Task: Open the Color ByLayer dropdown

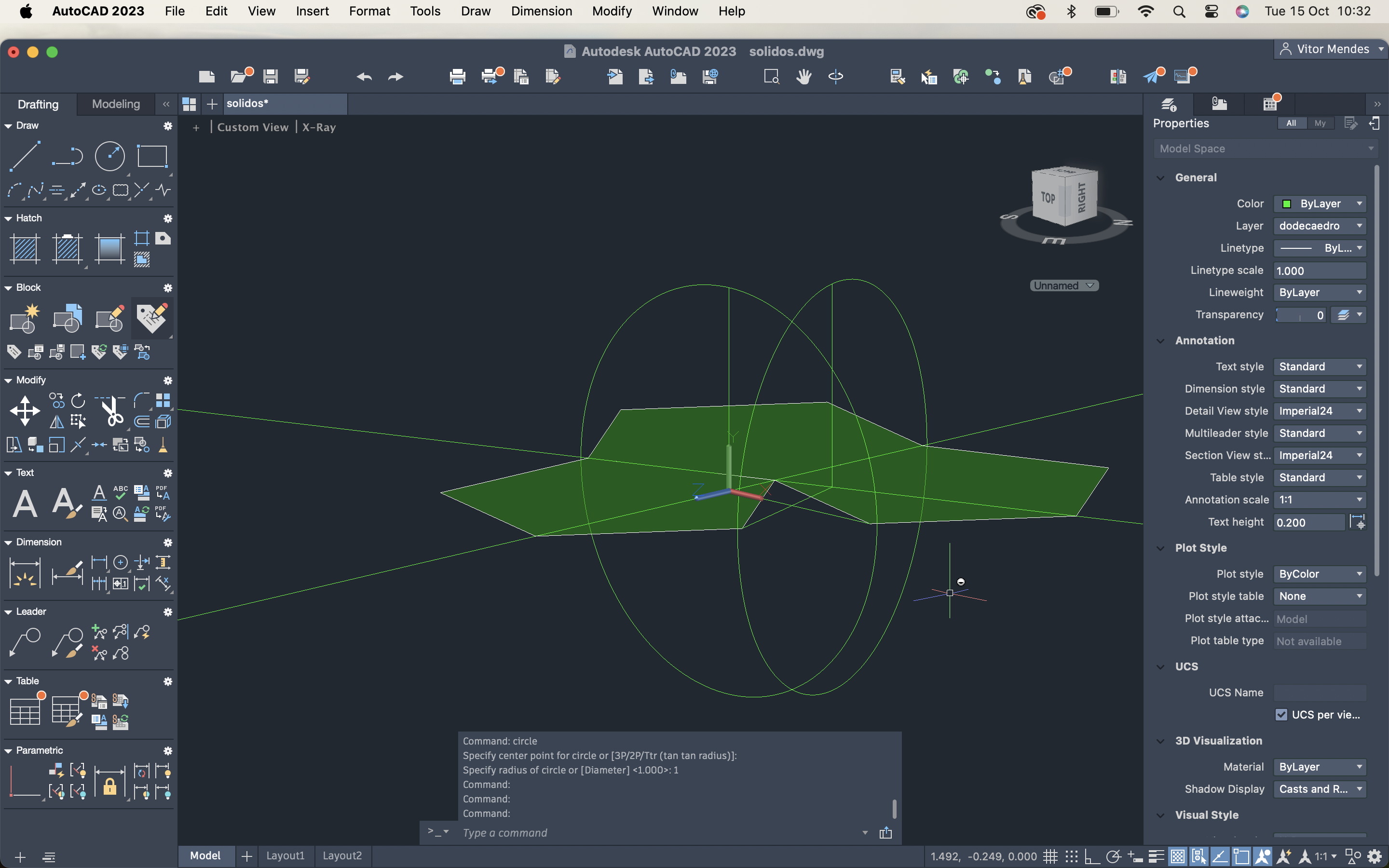Action: tap(1320, 204)
